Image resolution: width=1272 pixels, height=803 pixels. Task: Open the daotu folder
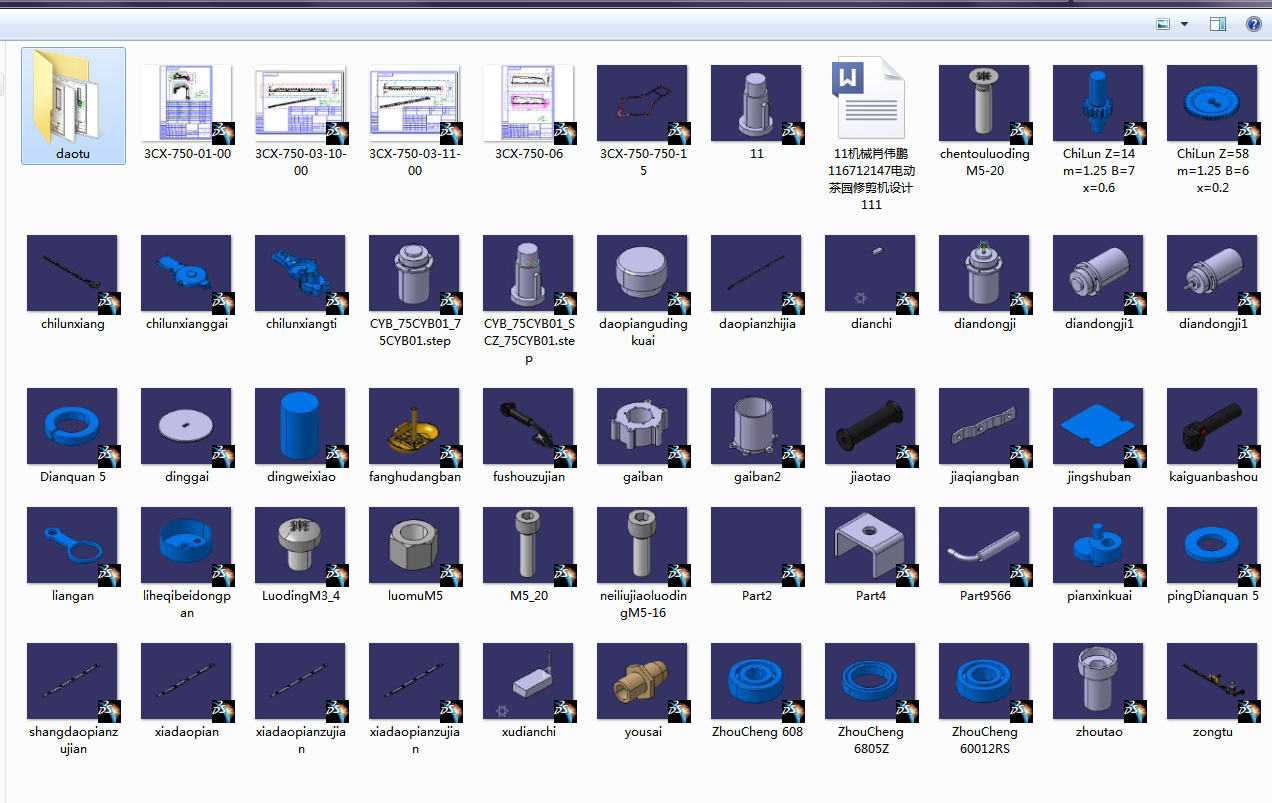(73, 105)
